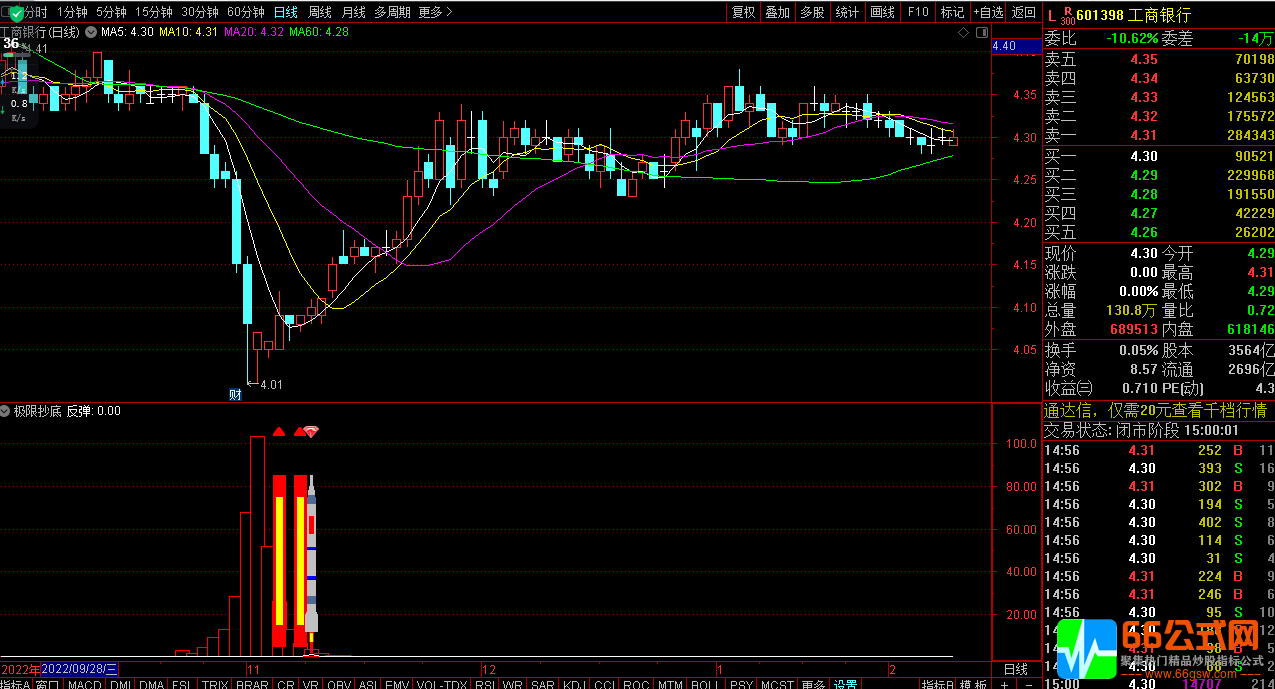Select the MCST indicator tab
Image resolution: width=1275 pixels, height=689 pixels.
point(776,684)
